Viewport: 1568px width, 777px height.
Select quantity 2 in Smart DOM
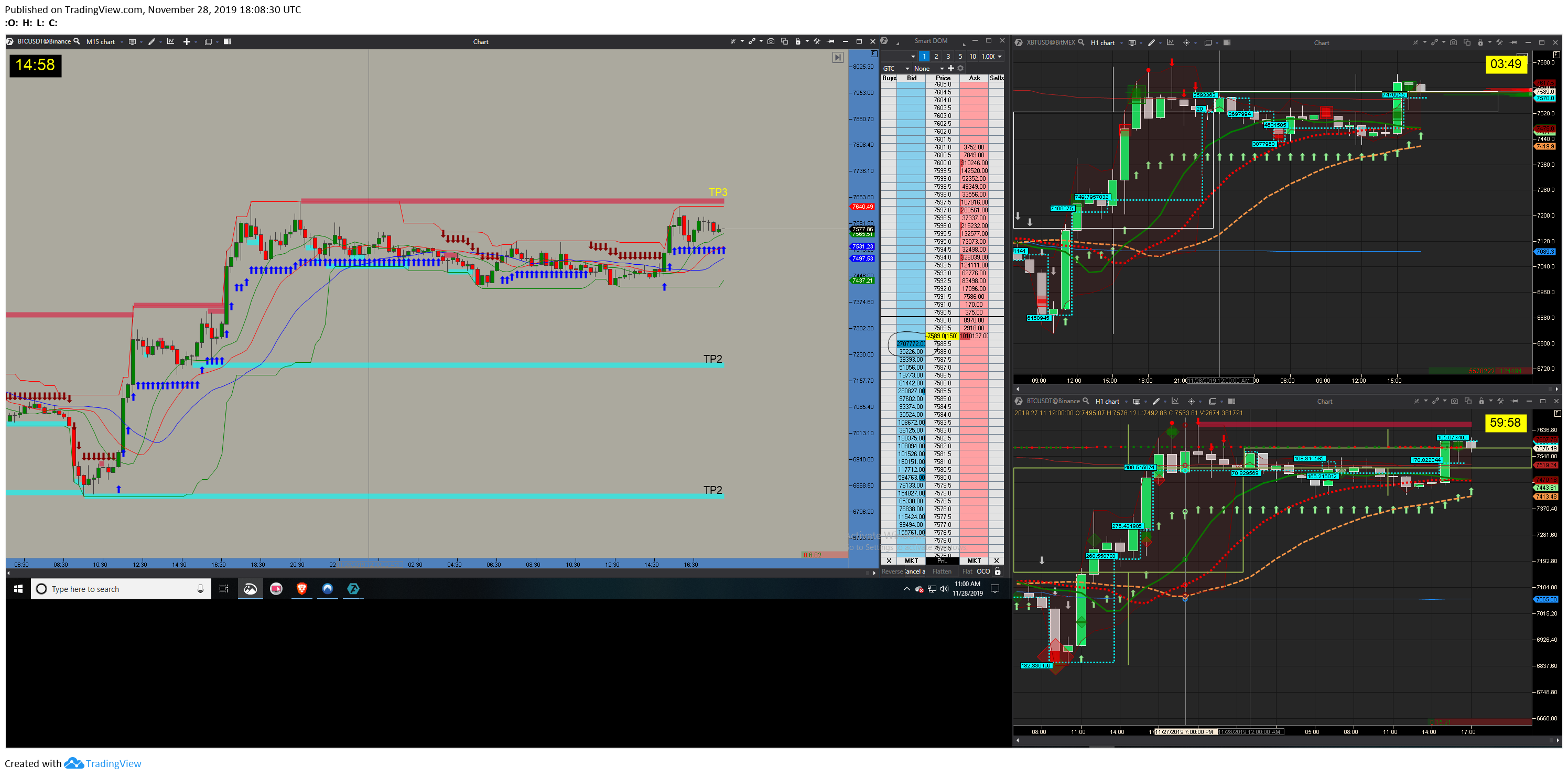pyautogui.click(x=937, y=57)
